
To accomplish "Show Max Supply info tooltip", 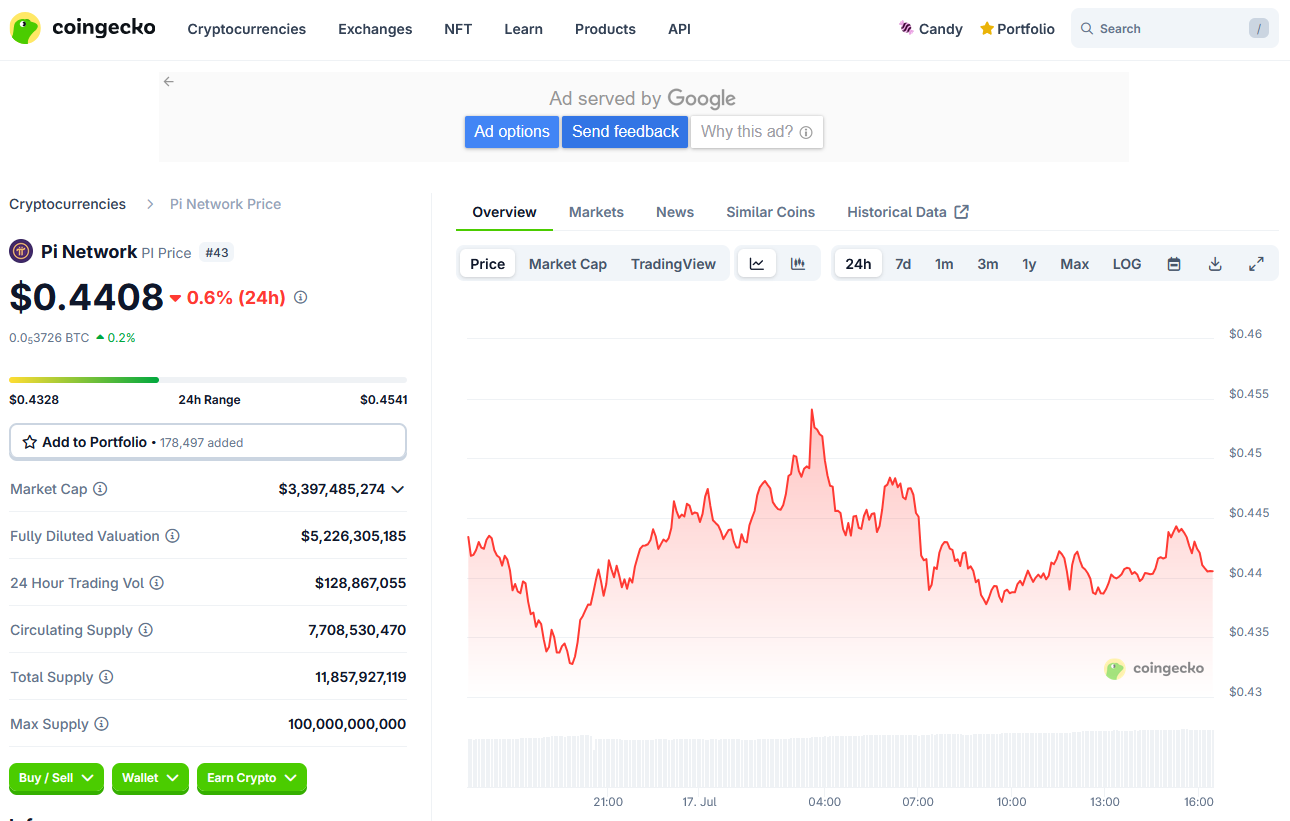I will (101, 724).
